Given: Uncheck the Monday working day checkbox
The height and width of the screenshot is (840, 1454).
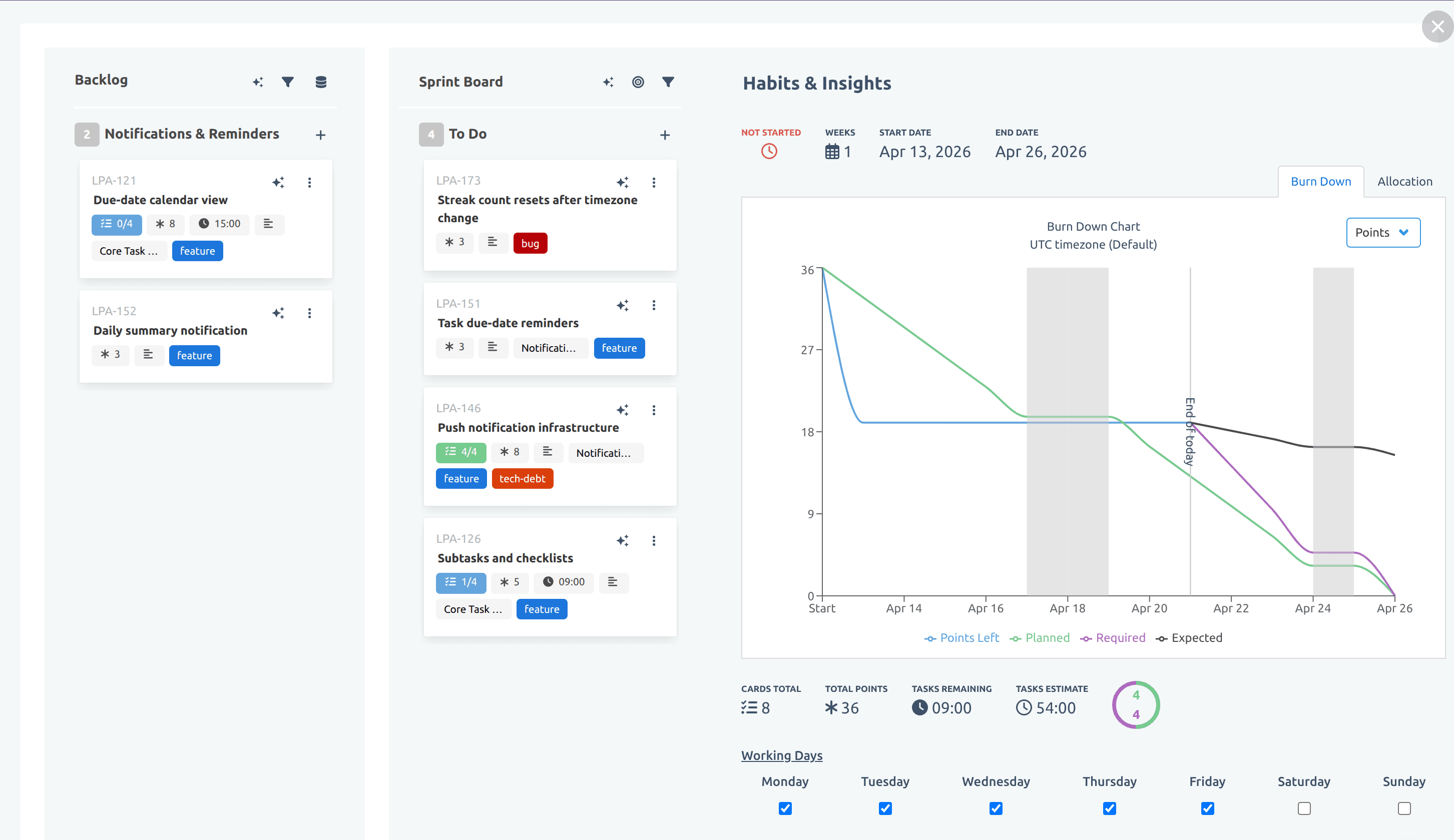Looking at the screenshot, I should pos(785,808).
